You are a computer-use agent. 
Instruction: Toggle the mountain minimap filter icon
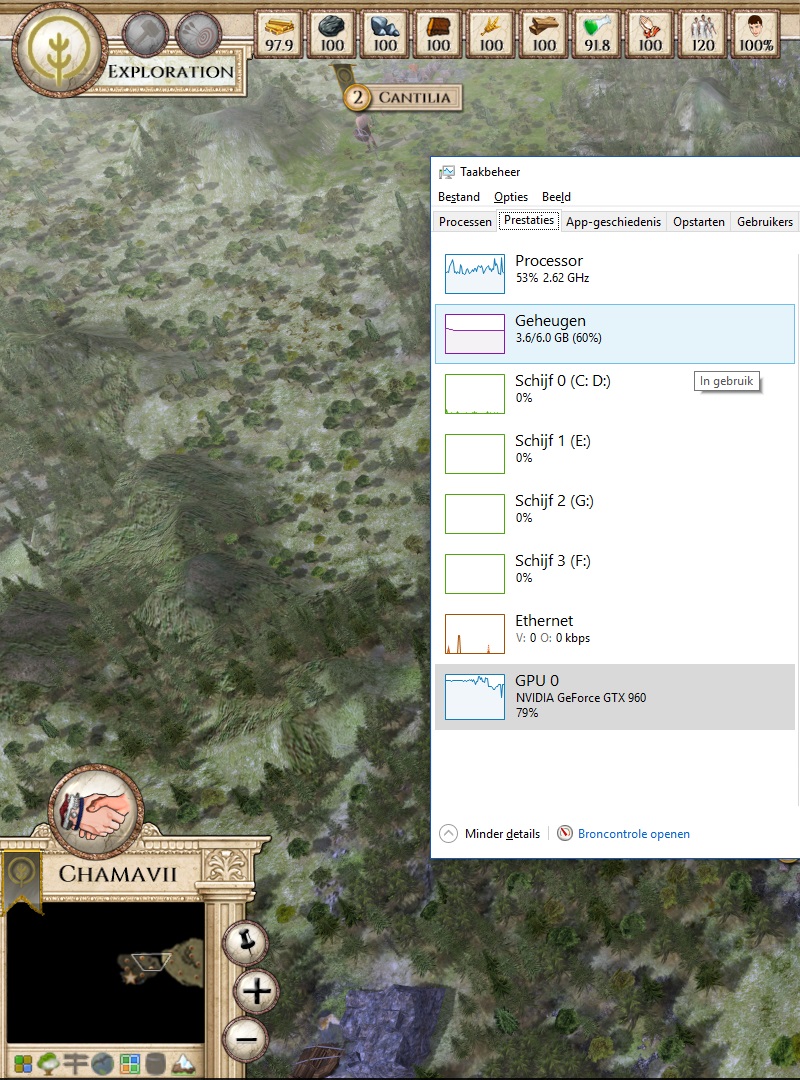pyautogui.click(x=183, y=1064)
